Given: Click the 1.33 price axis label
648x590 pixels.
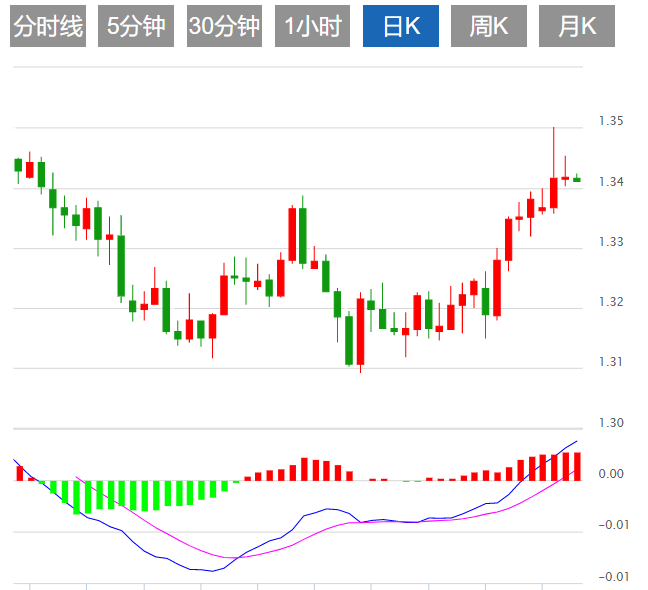Looking at the screenshot, I should (611, 242).
